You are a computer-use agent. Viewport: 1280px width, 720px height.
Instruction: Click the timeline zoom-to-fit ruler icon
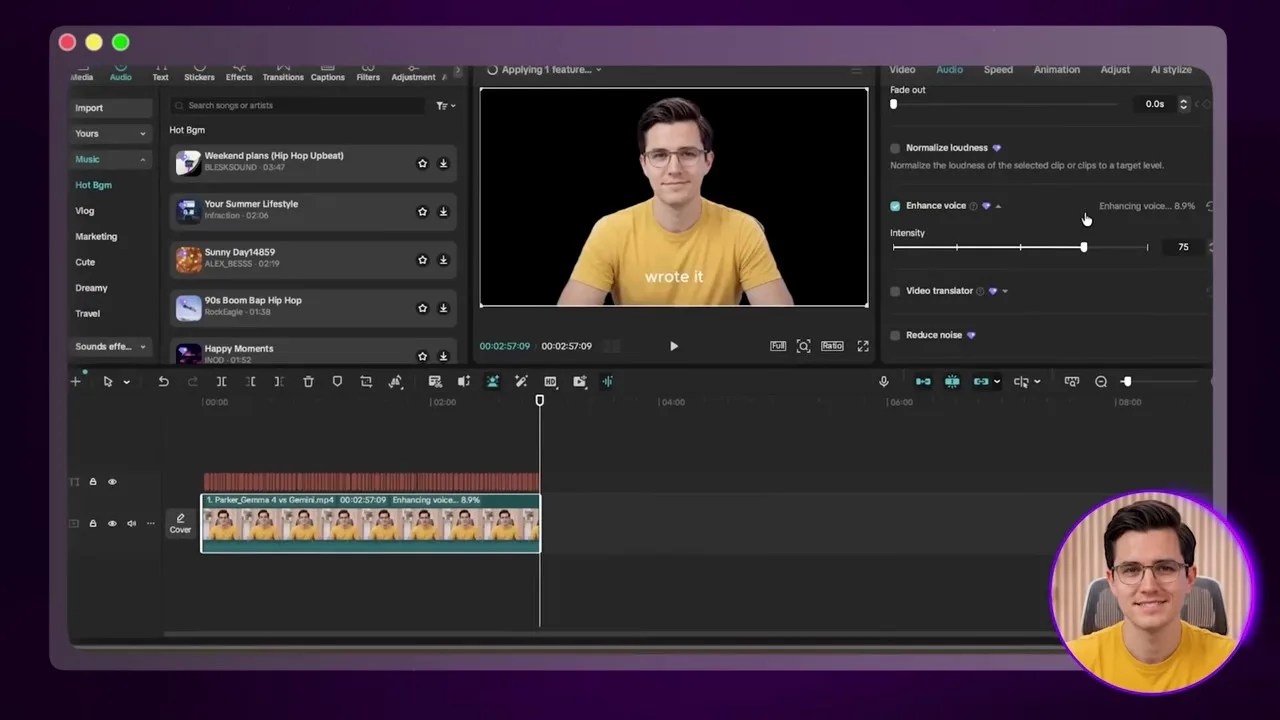1072,382
